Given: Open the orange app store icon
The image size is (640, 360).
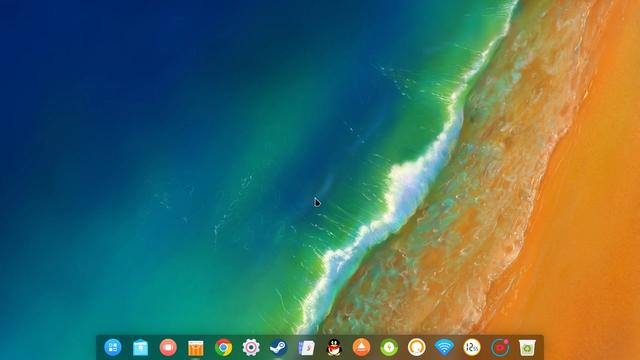Looking at the screenshot, I should [196, 348].
